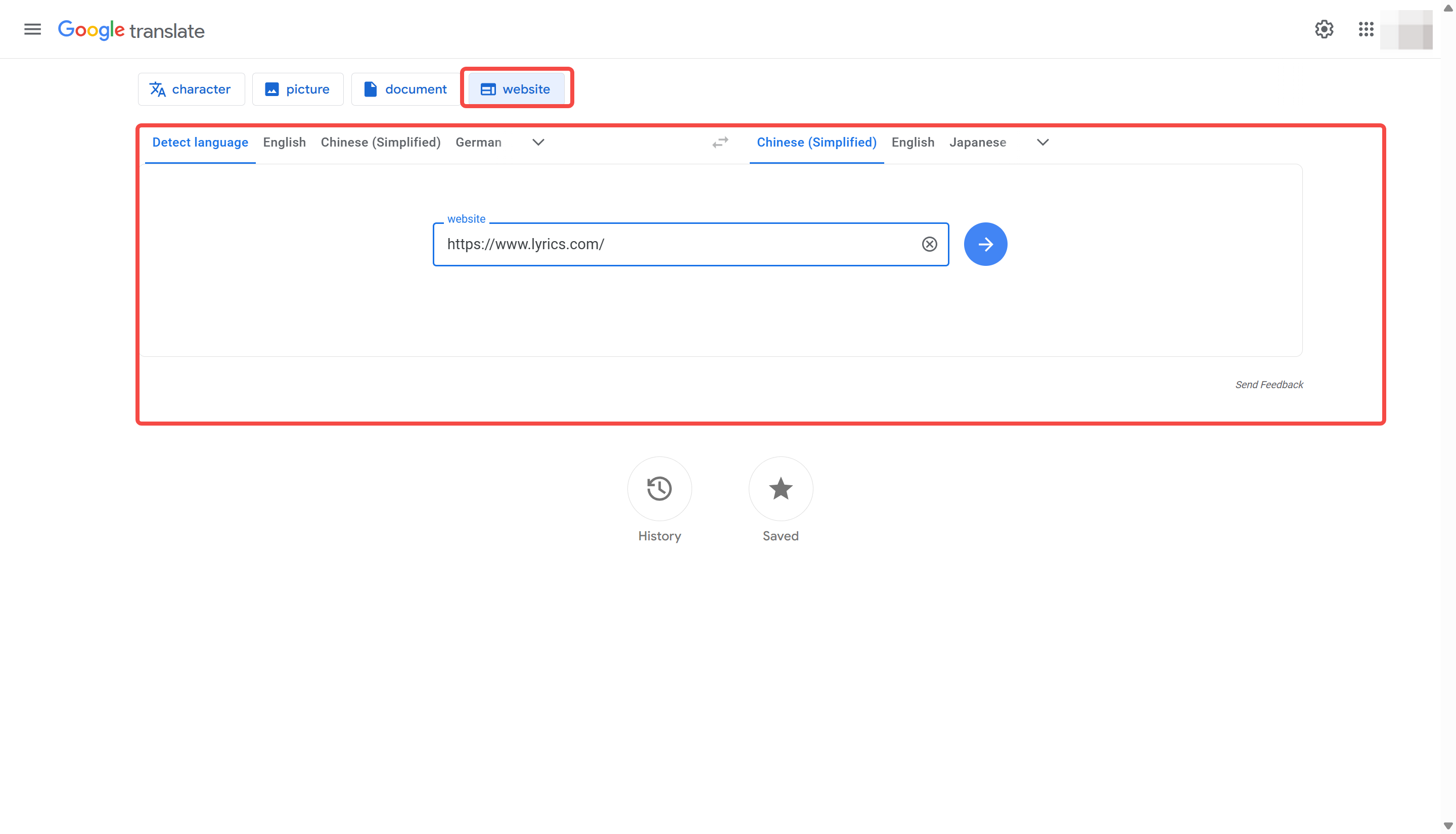Select Detect language as source
This screenshot has width=1456, height=834.
point(200,142)
